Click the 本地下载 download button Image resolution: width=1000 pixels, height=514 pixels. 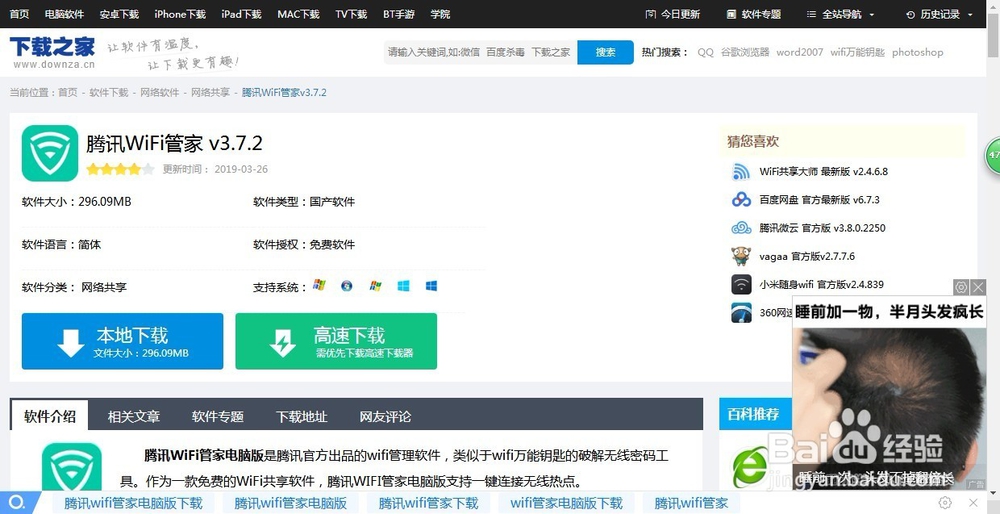coord(122,341)
